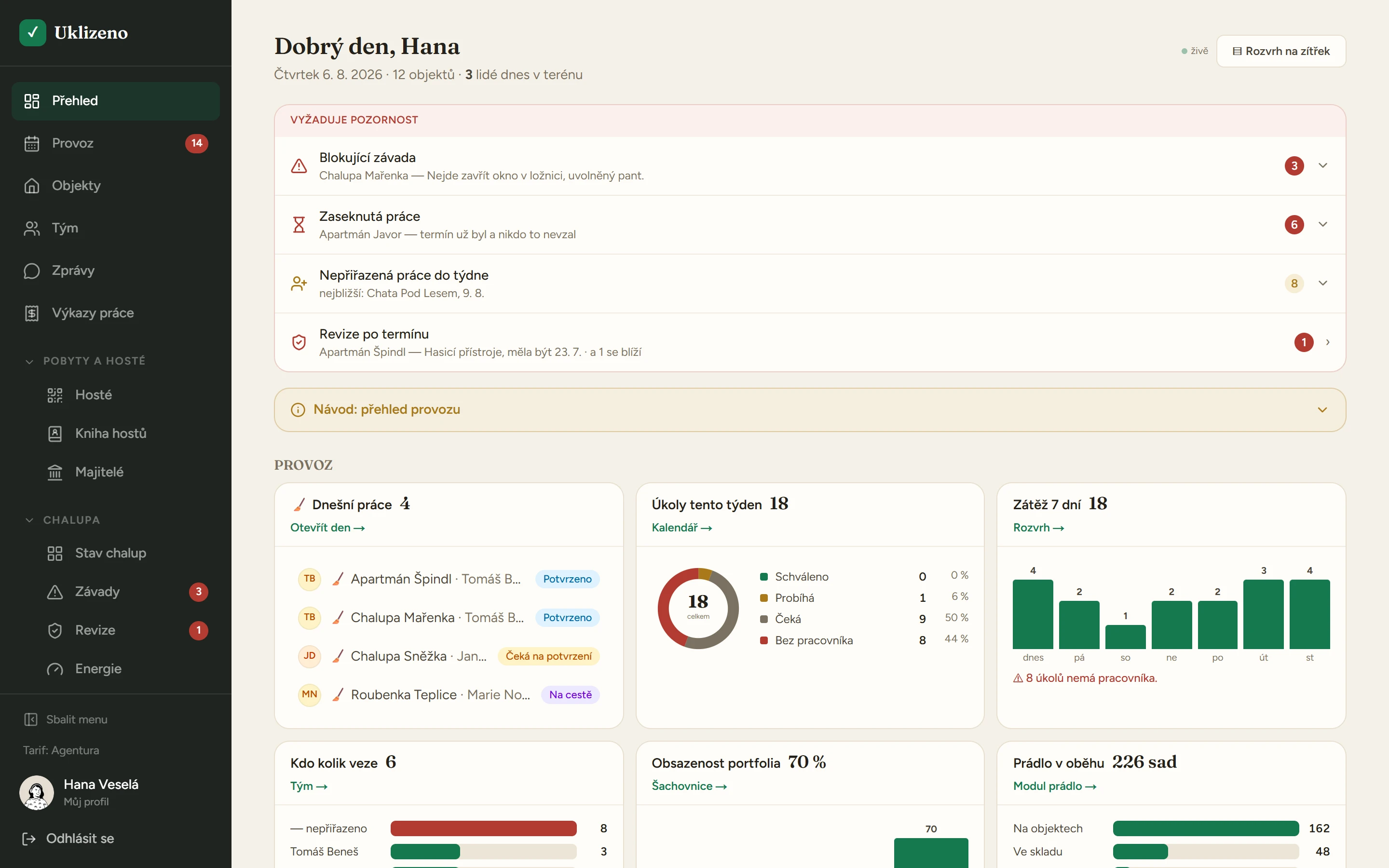Image resolution: width=1389 pixels, height=868 pixels.
Task: Click the Hosté QR code icon
Action: (x=54, y=395)
